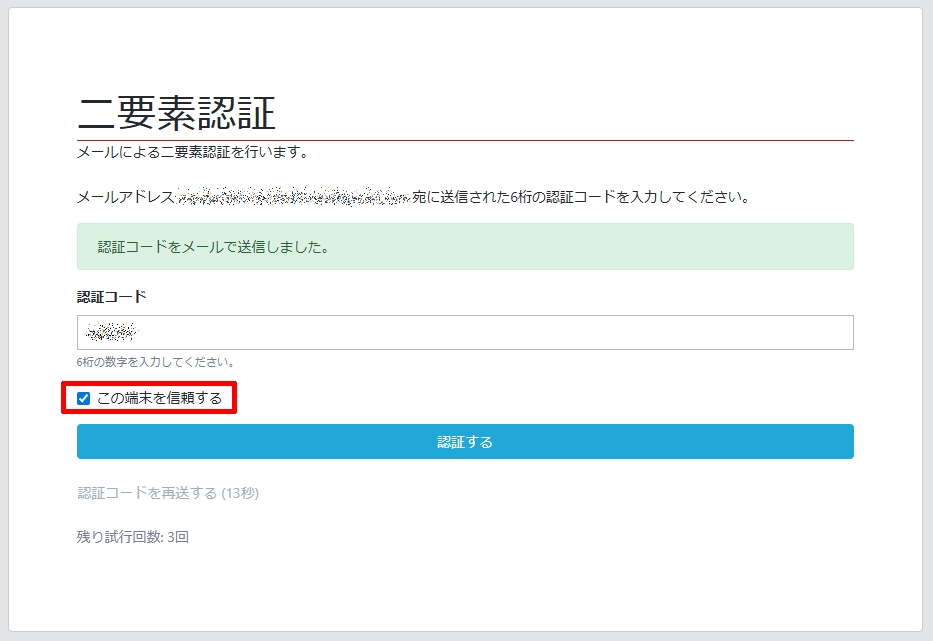Screen dimensions: 933x641
Task: Click the 残り試行回数: 3回 text
Action: pos(133,537)
